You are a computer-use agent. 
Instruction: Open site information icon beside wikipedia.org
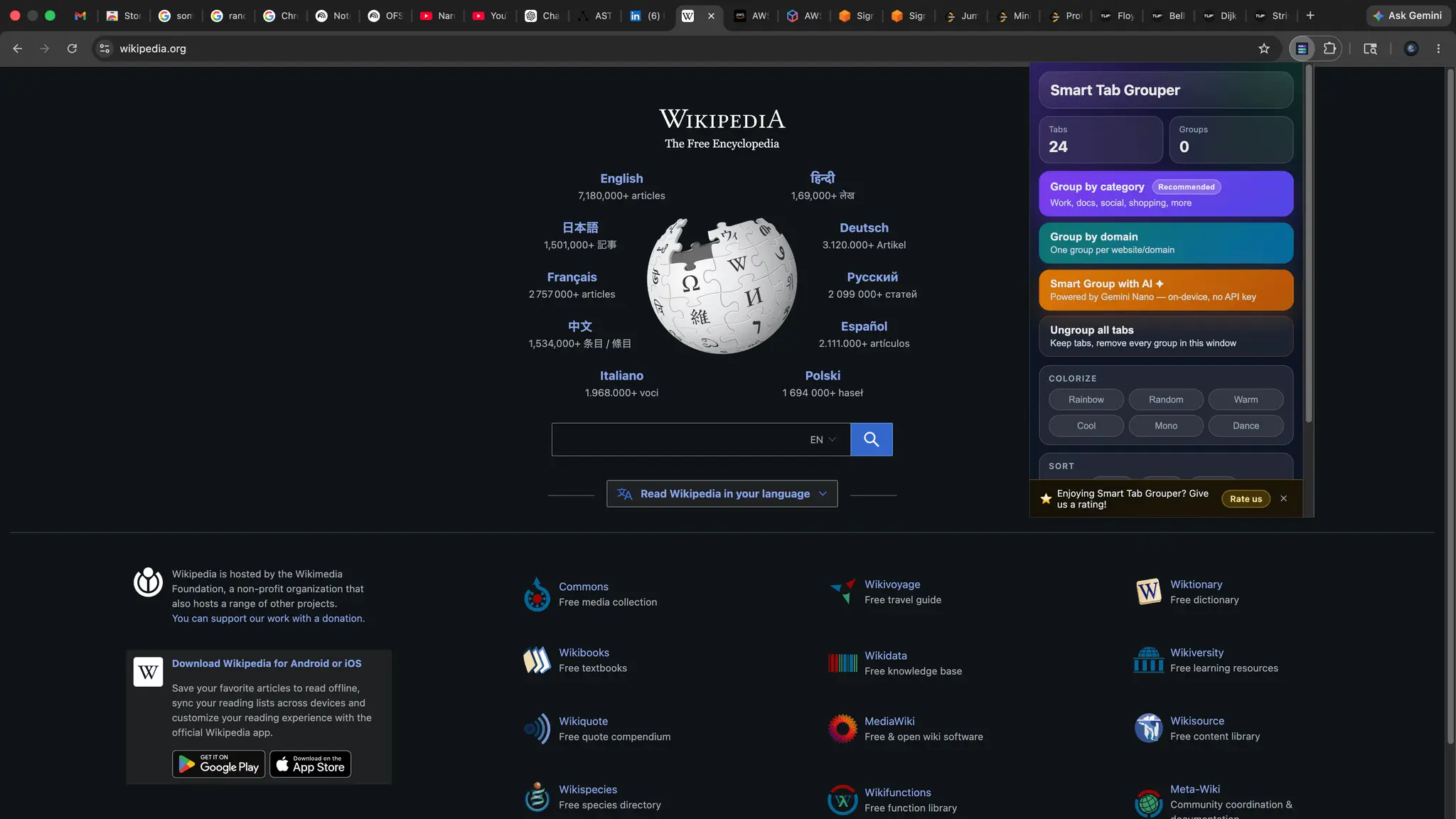pos(105,48)
